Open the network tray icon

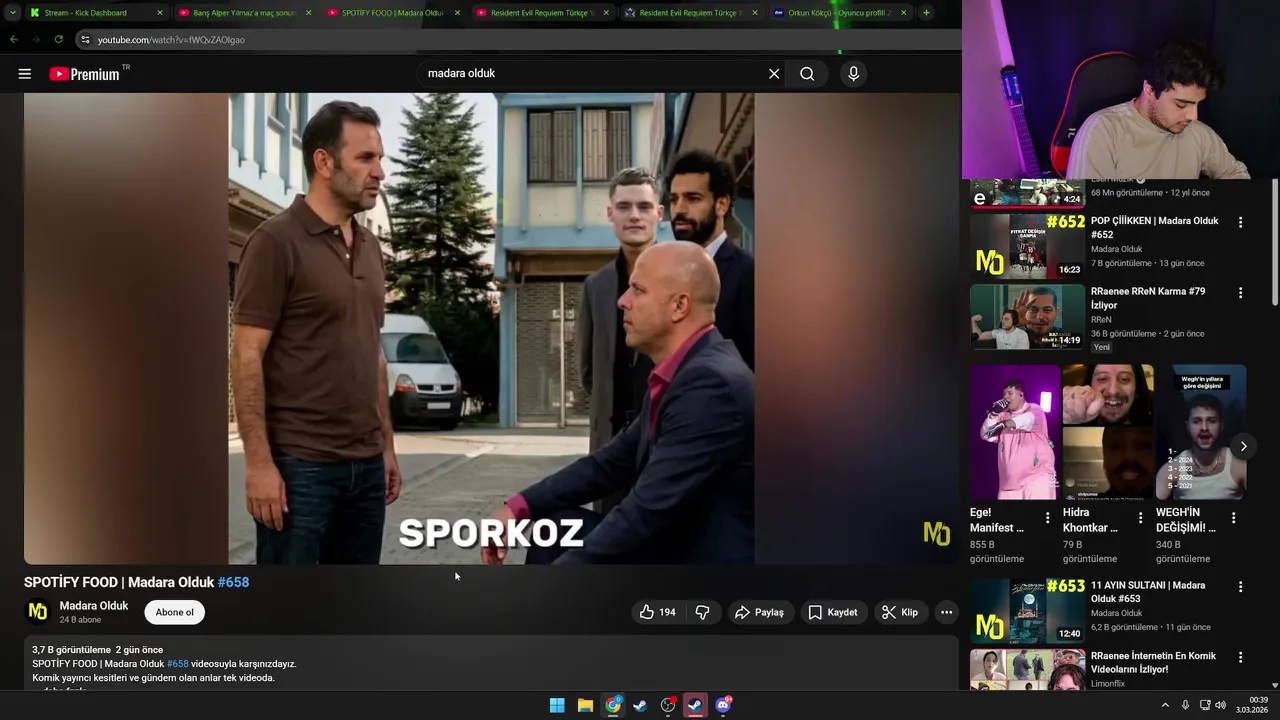pyautogui.click(x=1205, y=705)
